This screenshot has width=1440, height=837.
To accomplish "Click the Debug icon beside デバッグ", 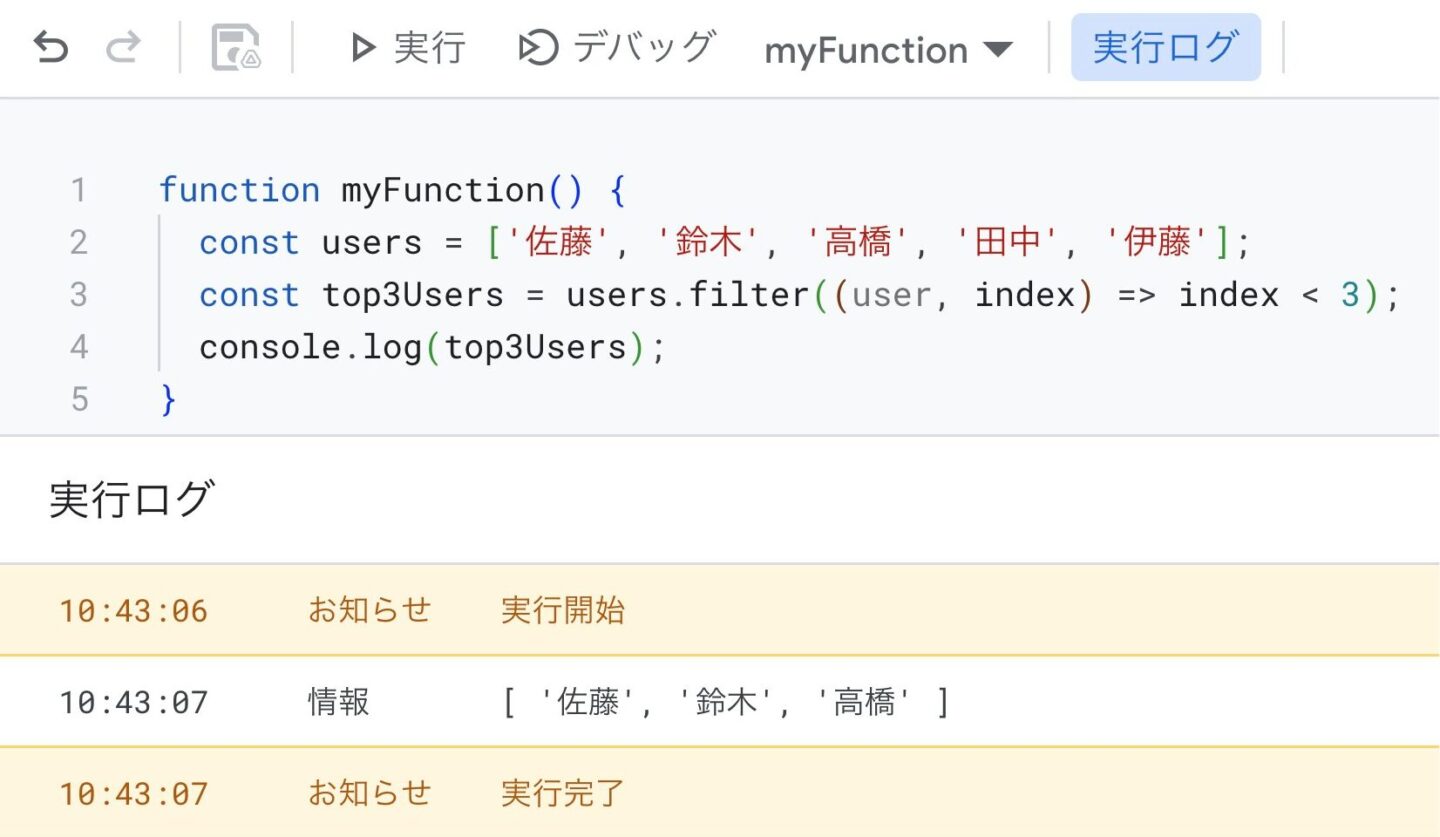I will 536,46.
